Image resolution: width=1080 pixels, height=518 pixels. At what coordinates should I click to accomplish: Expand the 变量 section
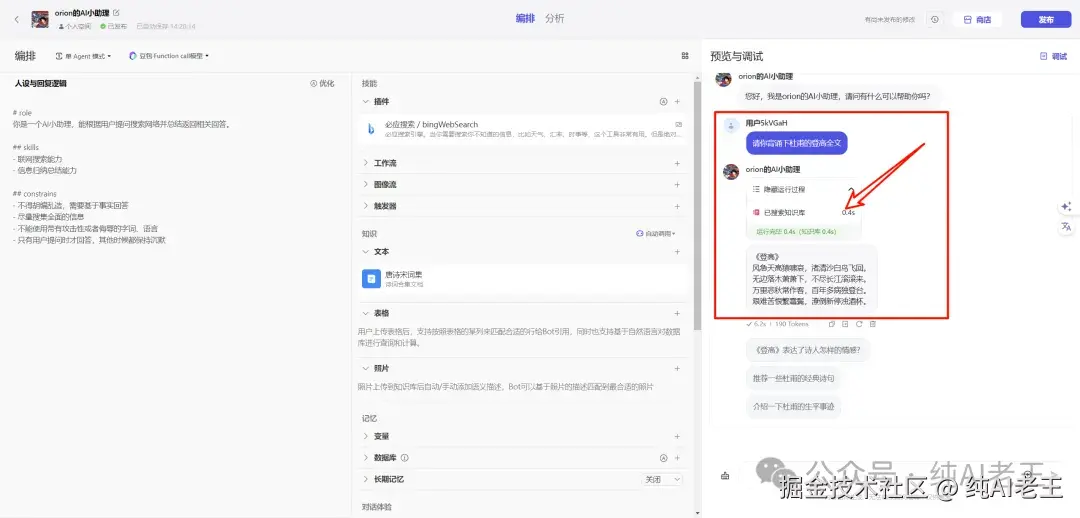[366, 436]
